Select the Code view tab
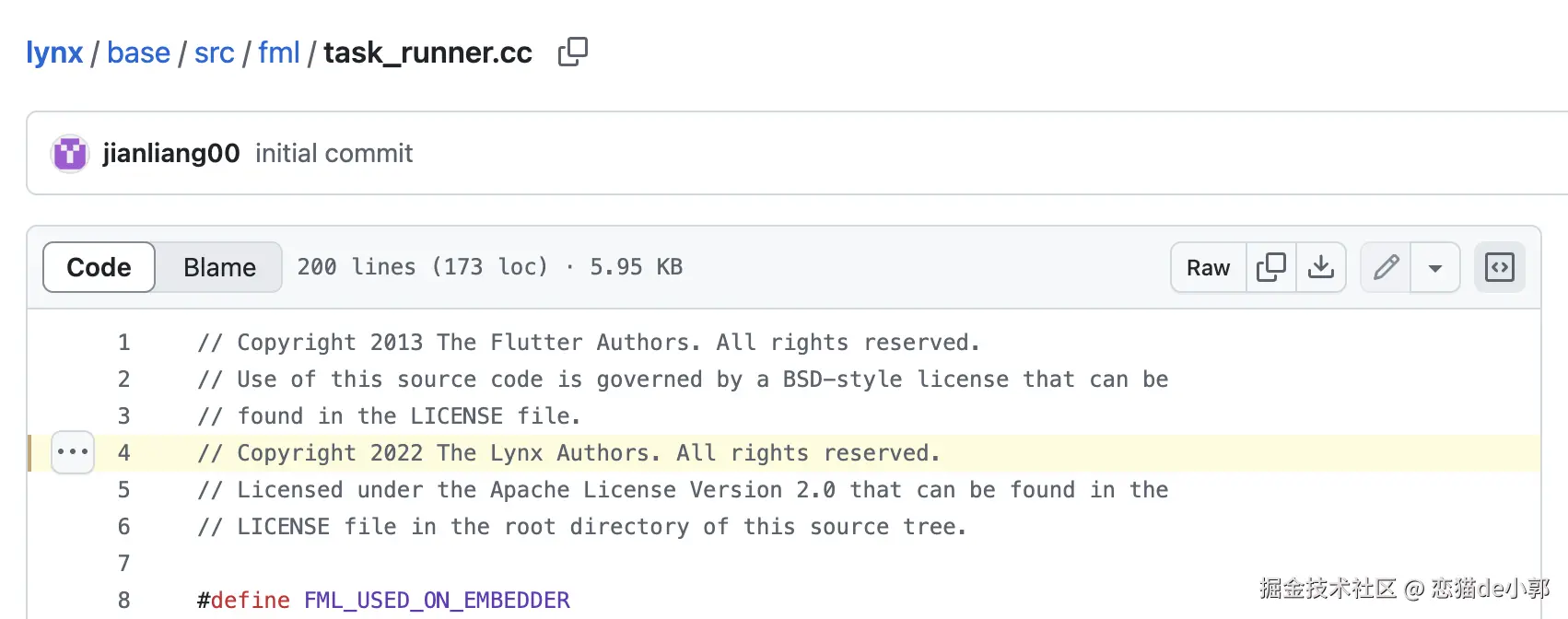 pyautogui.click(x=99, y=267)
